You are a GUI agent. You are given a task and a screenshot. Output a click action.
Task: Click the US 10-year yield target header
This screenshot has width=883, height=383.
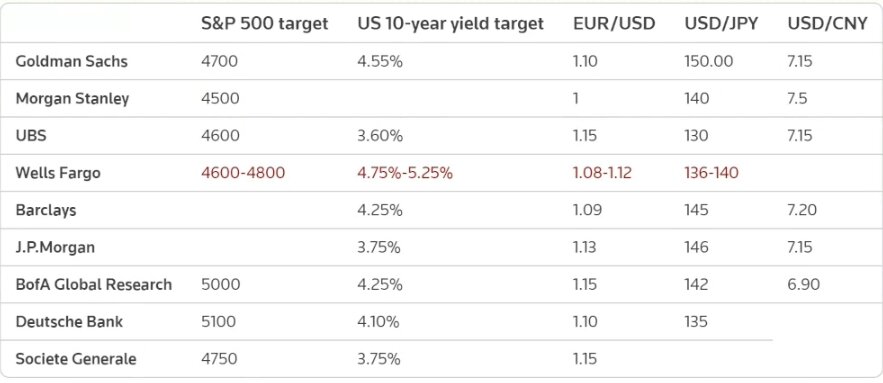(x=451, y=24)
